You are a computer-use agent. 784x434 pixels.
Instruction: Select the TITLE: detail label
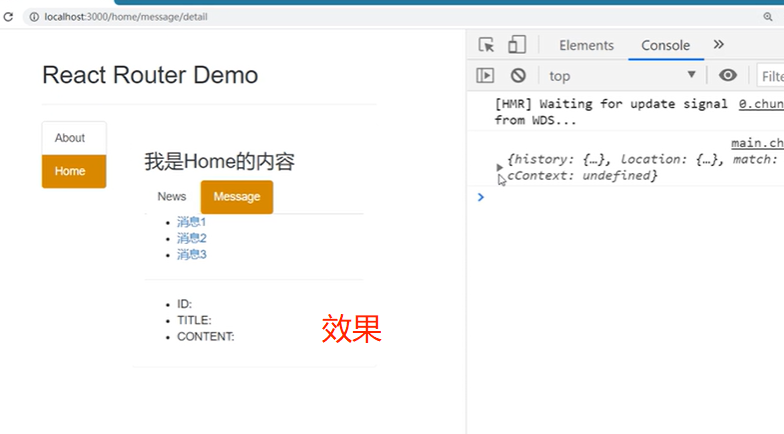click(x=194, y=320)
